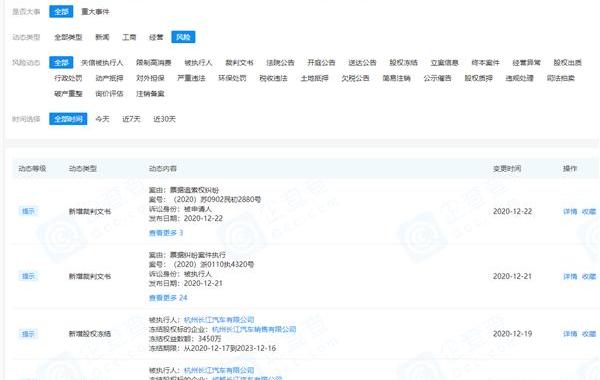600x380 pixels.
Task: Filter risk by 开庭公告
Action: (x=321, y=62)
